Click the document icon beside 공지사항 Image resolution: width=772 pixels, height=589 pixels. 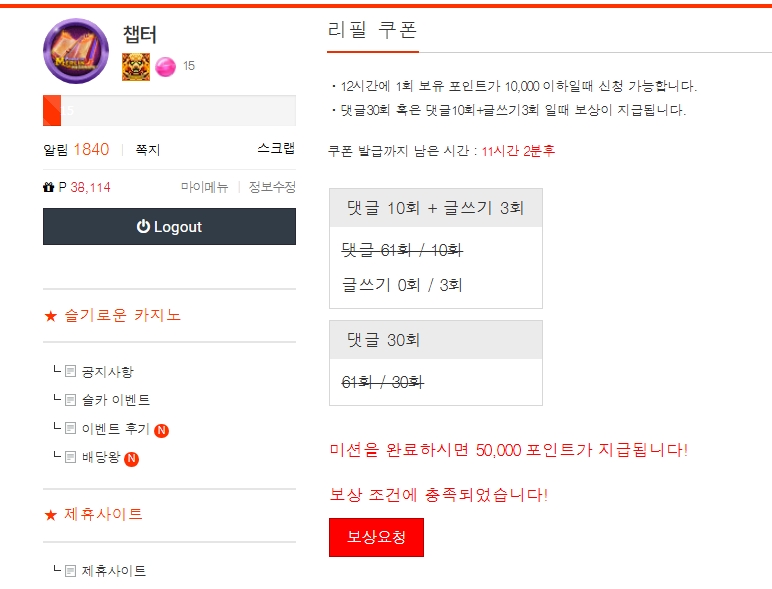[x=70, y=371]
